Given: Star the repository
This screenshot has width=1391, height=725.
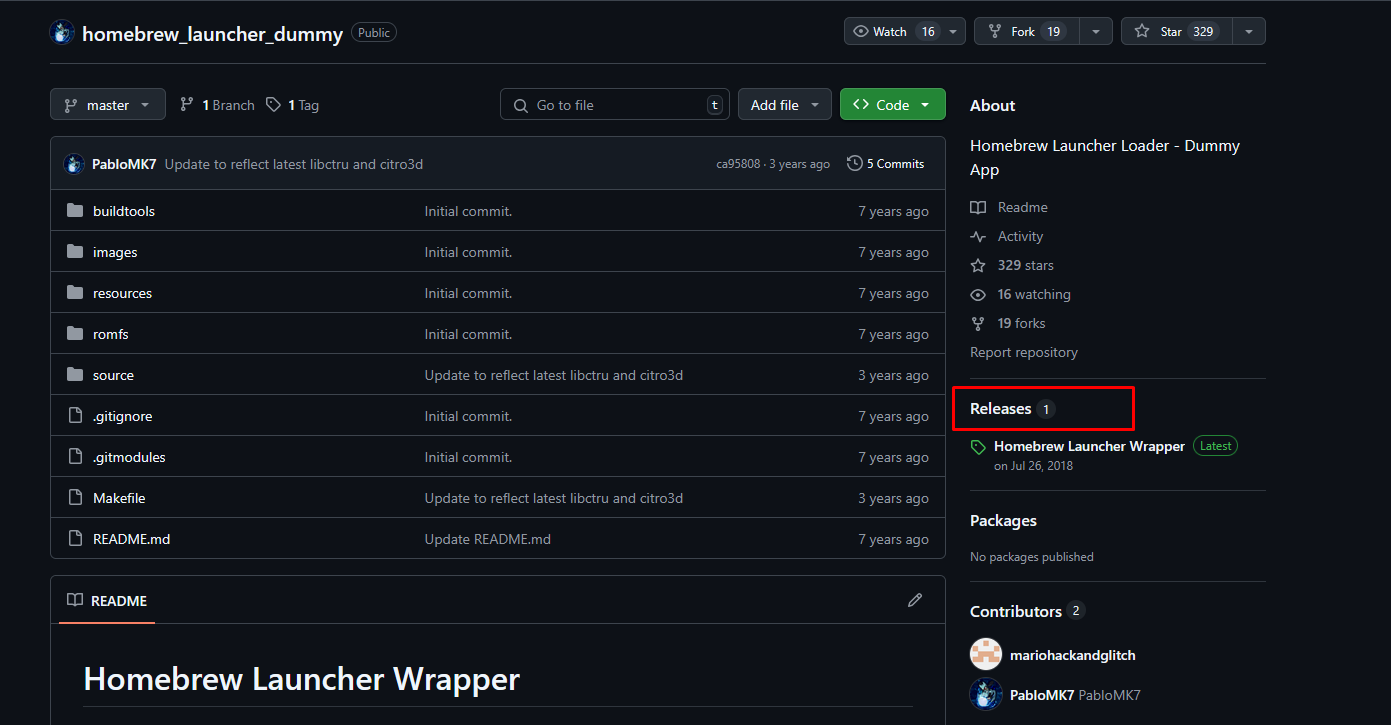Looking at the screenshot, I should (x=1177, y=32).
